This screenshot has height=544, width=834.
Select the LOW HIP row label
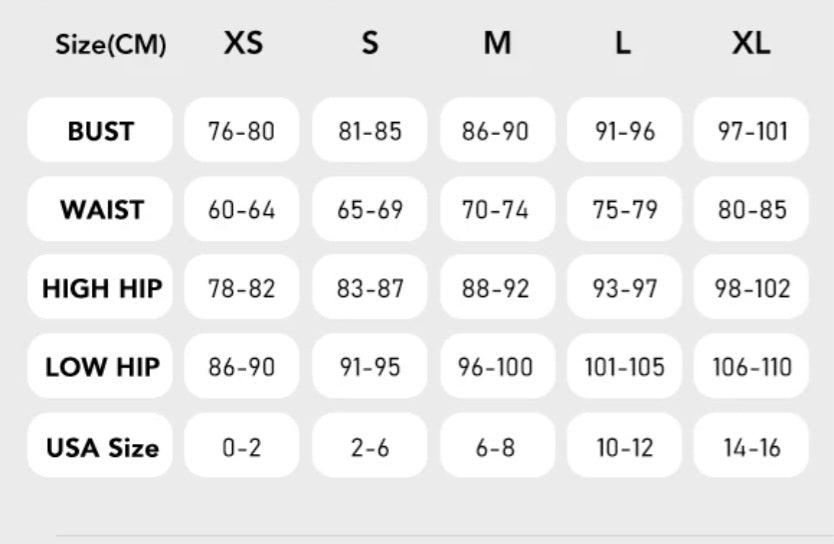click(x=101, y=367)
